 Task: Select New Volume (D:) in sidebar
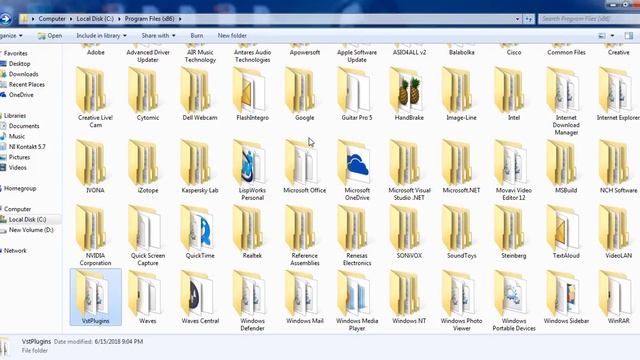click(31, 230)
